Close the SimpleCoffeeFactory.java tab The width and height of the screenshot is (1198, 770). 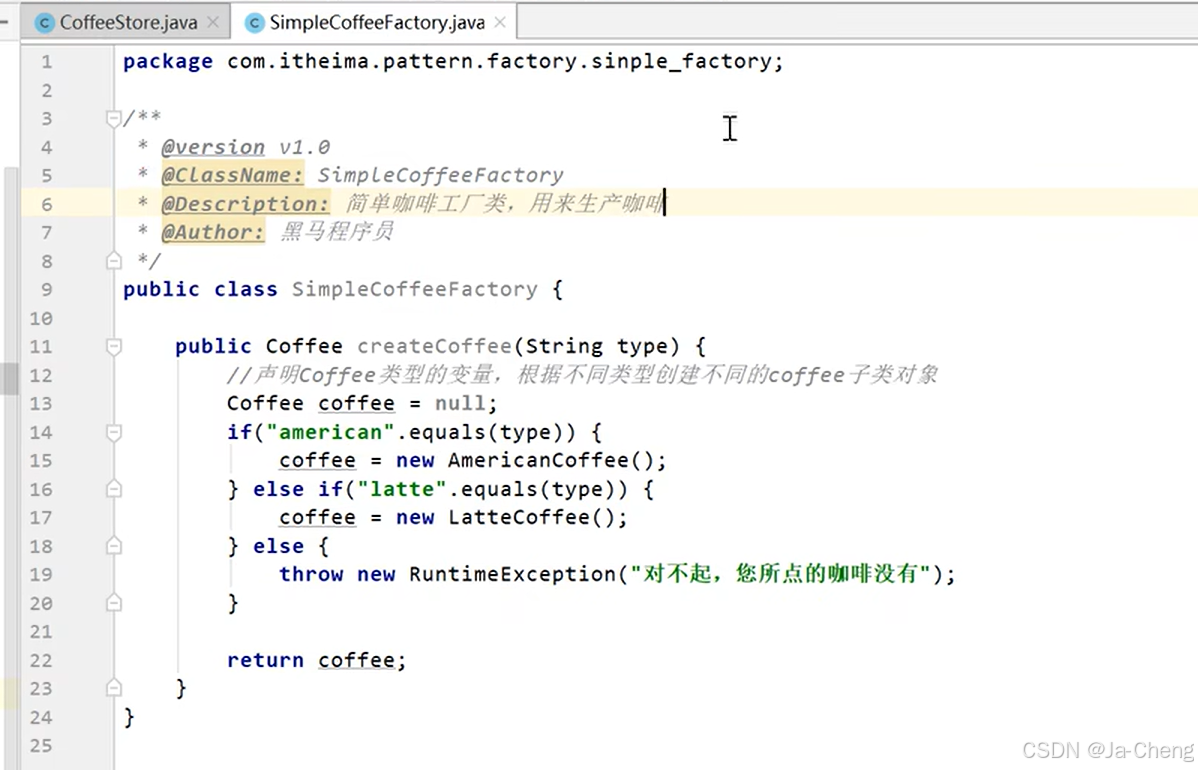click(x=500, y=23)
